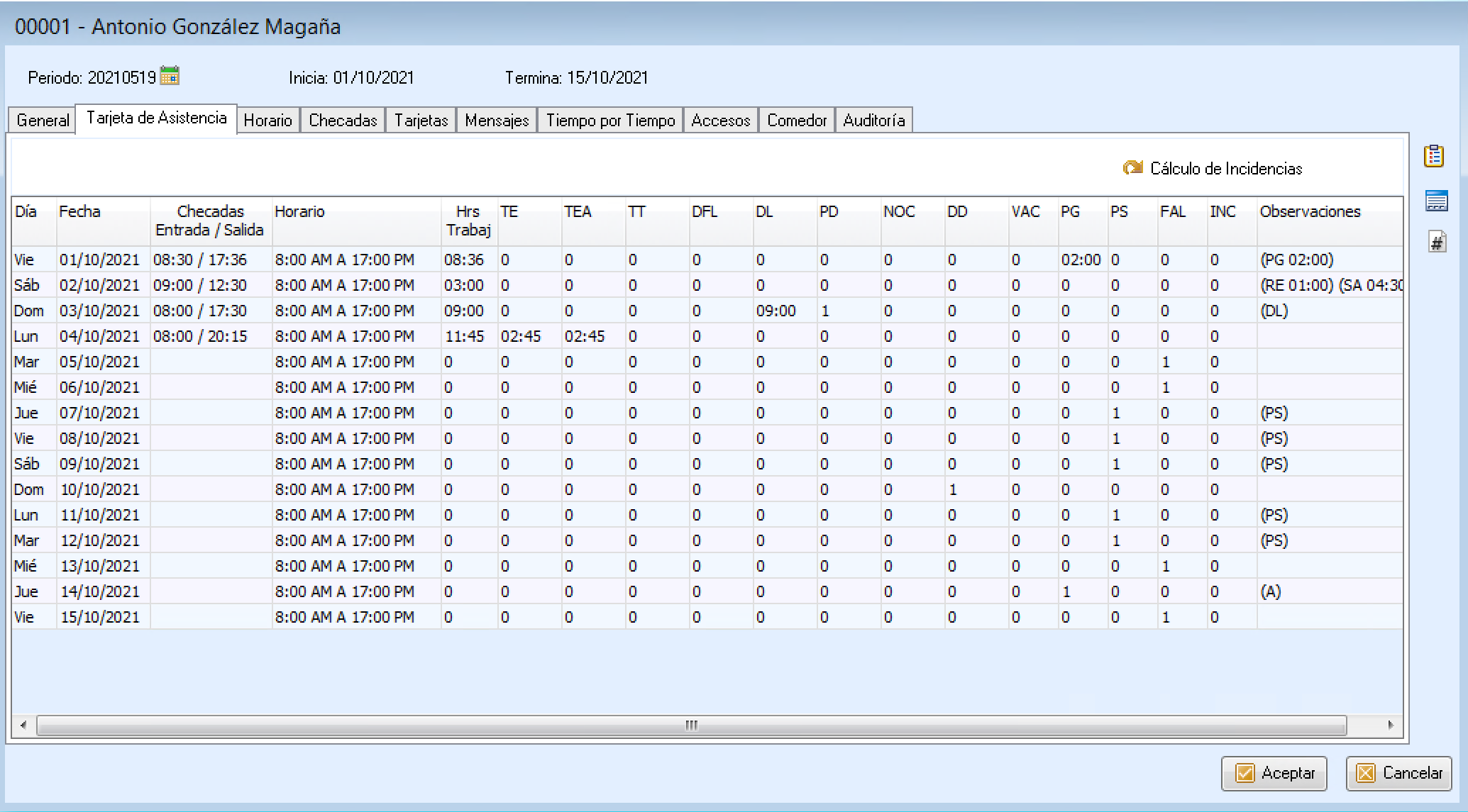1468x812 pixels.
Task: Click the horizontal scrollbar thumb
Action: point(691,725)
